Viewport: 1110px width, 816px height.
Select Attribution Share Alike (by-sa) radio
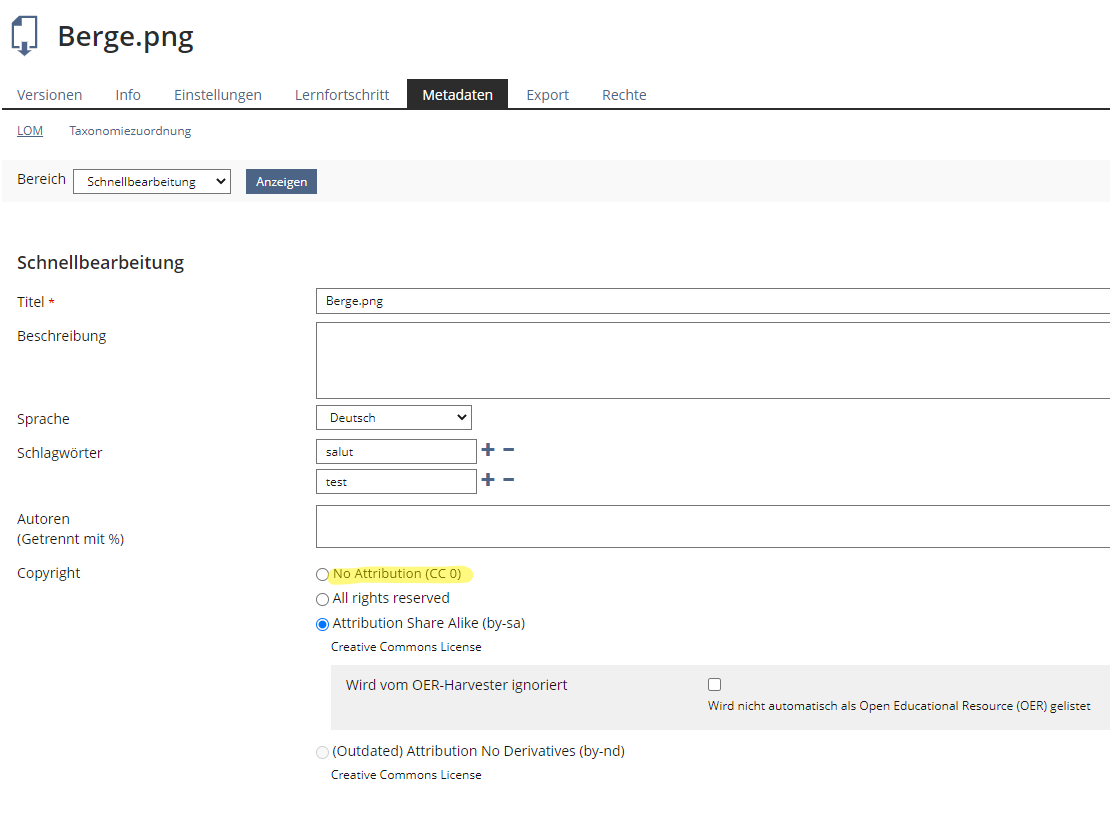pyautogui.click(x=322, y=624)
